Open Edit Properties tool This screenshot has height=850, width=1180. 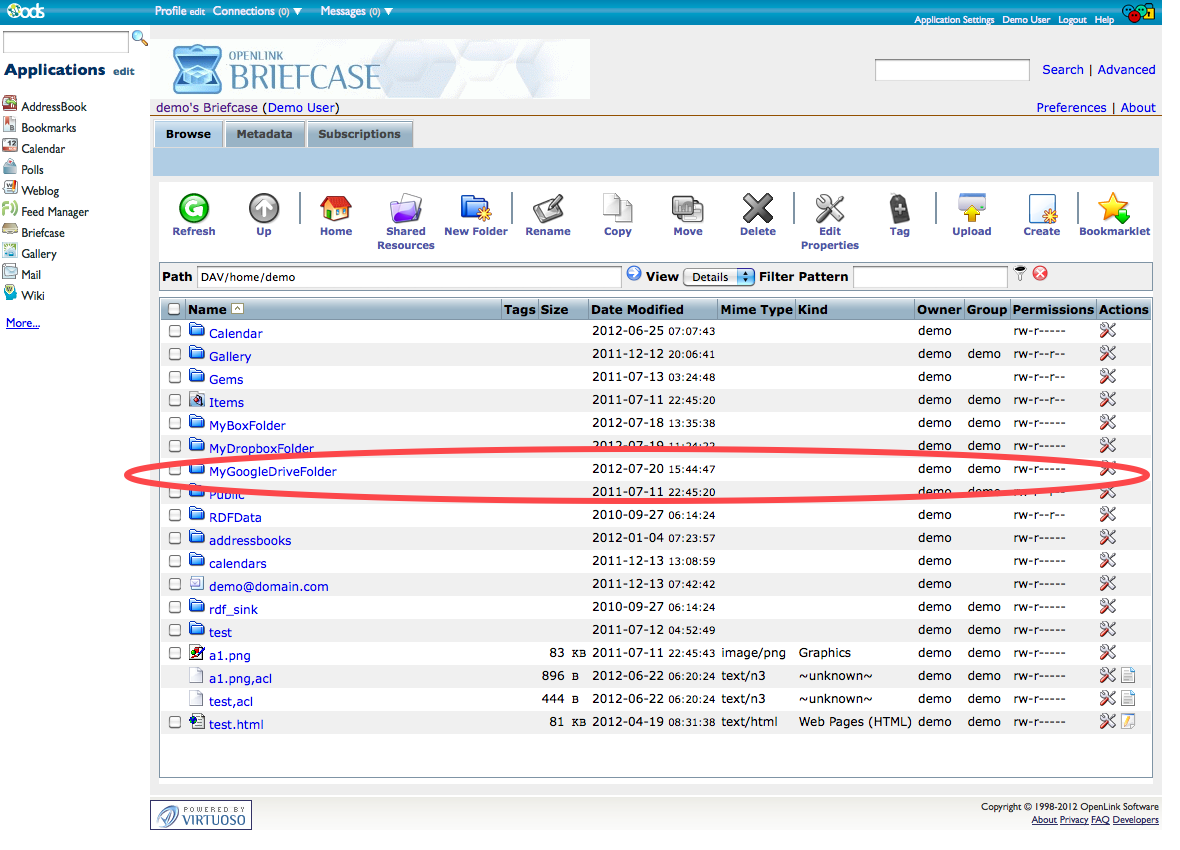(829, 209)
